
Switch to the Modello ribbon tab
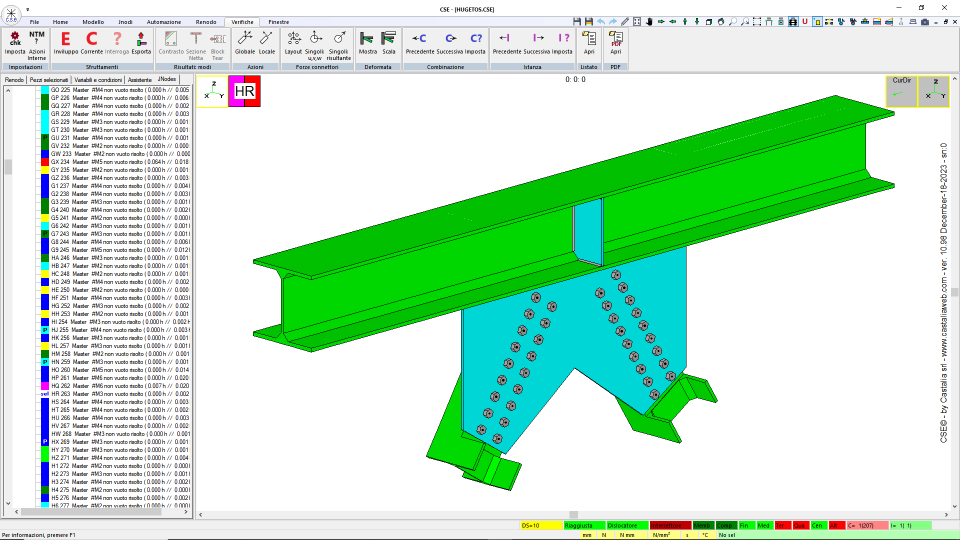[x=93, y=22]
